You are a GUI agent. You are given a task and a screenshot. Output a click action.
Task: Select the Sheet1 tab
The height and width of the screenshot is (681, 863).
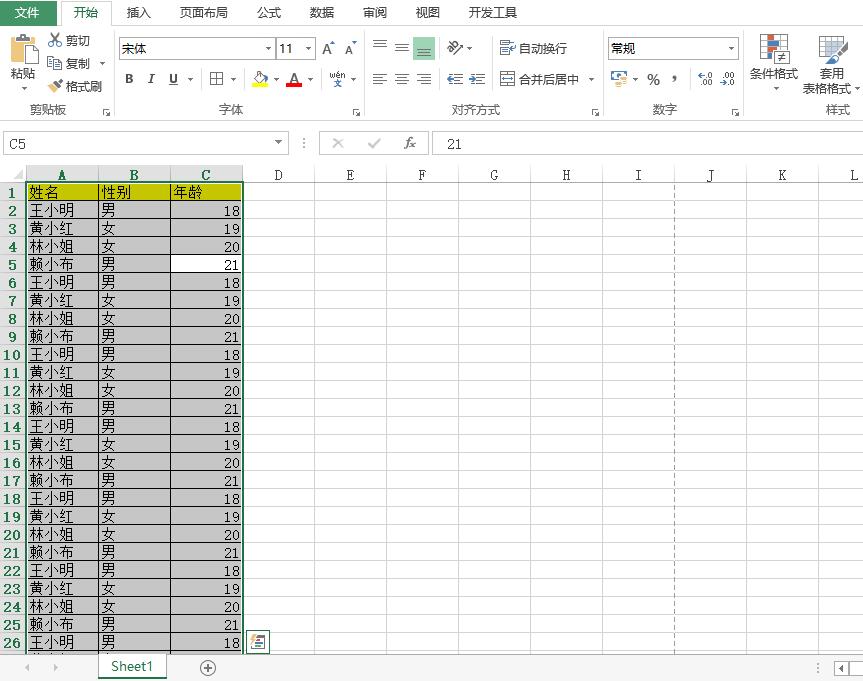point(132,666)
